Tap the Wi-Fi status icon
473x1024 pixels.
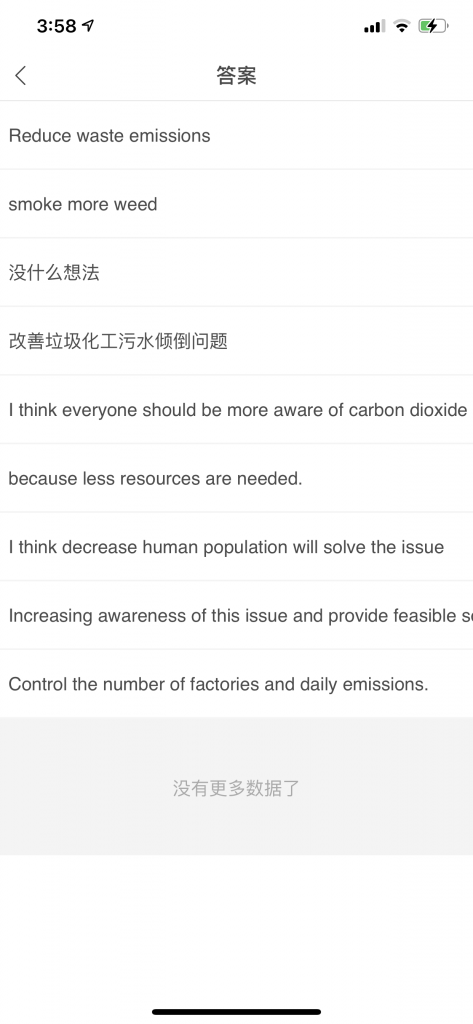tap(402, 26)
